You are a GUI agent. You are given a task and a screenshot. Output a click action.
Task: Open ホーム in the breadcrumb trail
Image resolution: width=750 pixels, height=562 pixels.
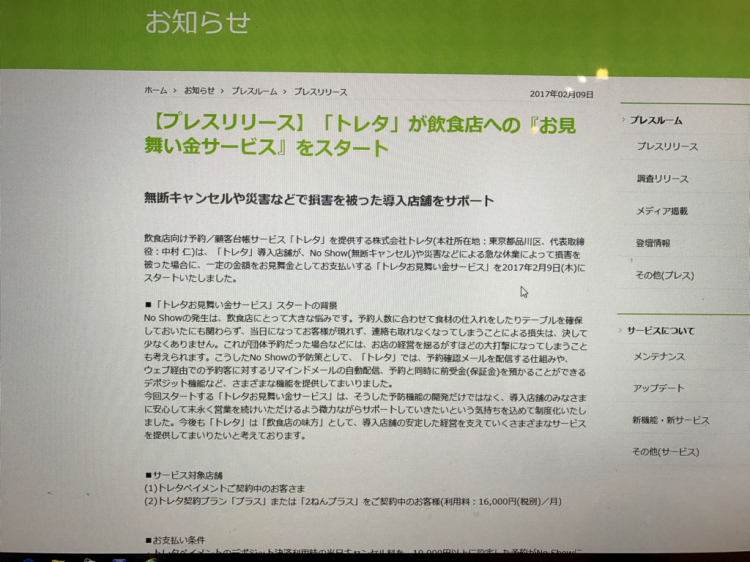[x=155, y=90]
